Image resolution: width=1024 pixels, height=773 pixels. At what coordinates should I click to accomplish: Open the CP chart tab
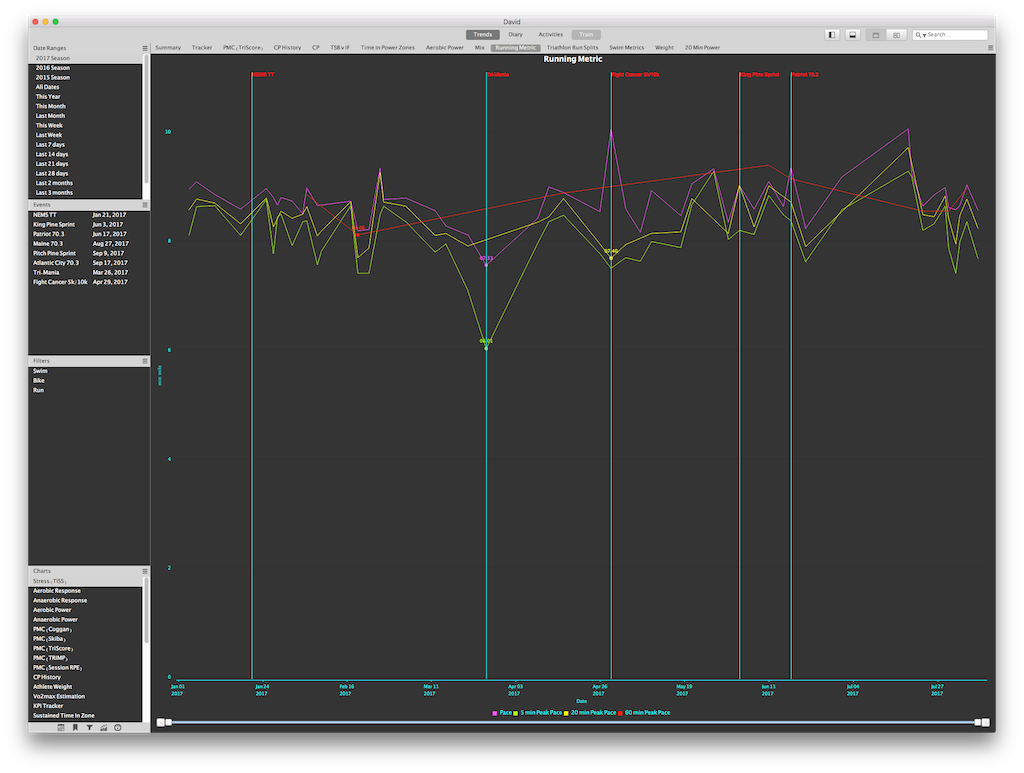point(315,48)
